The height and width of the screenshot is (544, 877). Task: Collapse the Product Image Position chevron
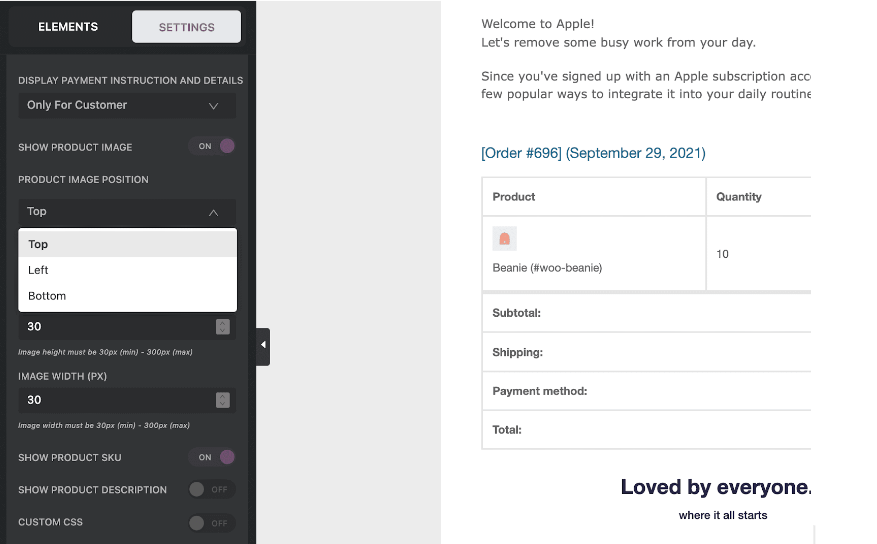(x=213, y=212)
